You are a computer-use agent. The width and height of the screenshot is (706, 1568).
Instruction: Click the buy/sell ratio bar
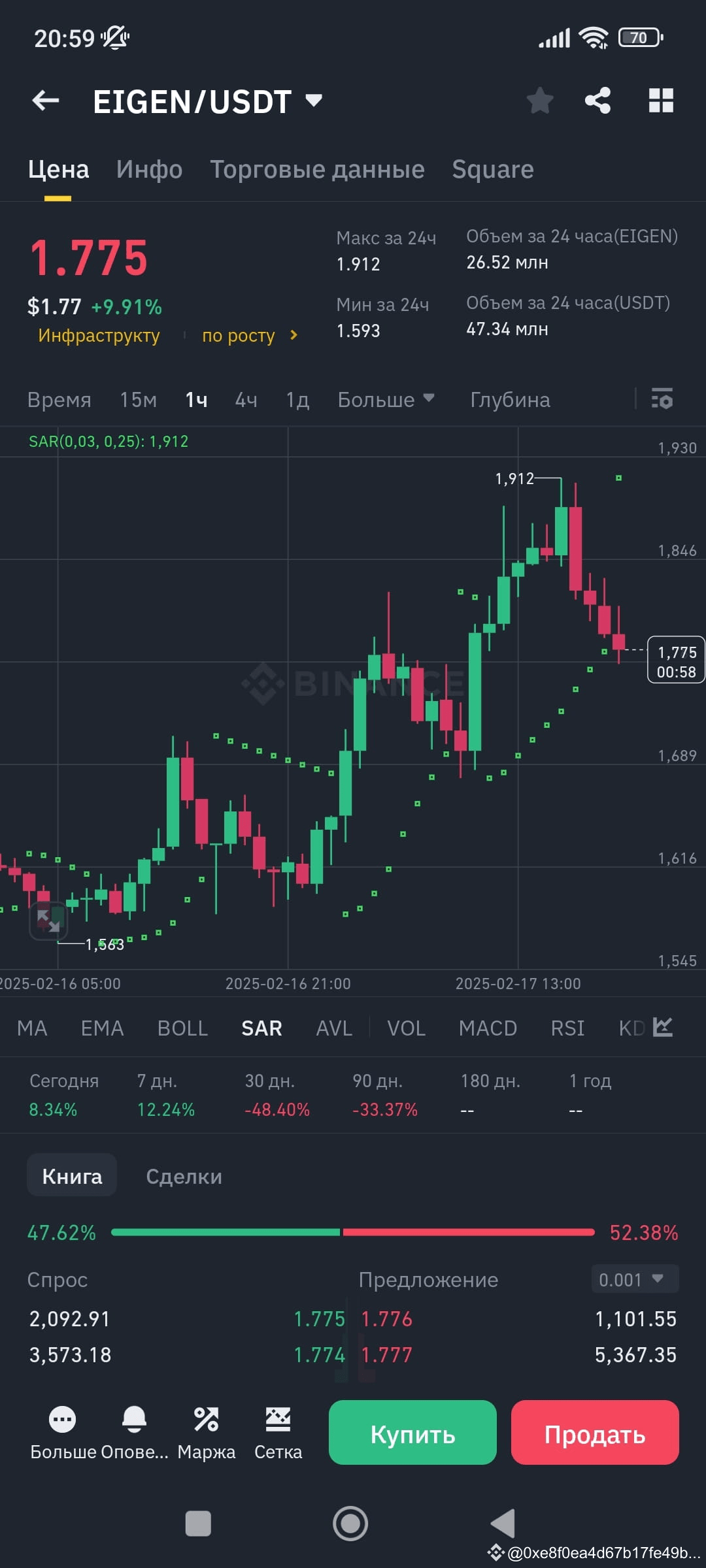353,1233
